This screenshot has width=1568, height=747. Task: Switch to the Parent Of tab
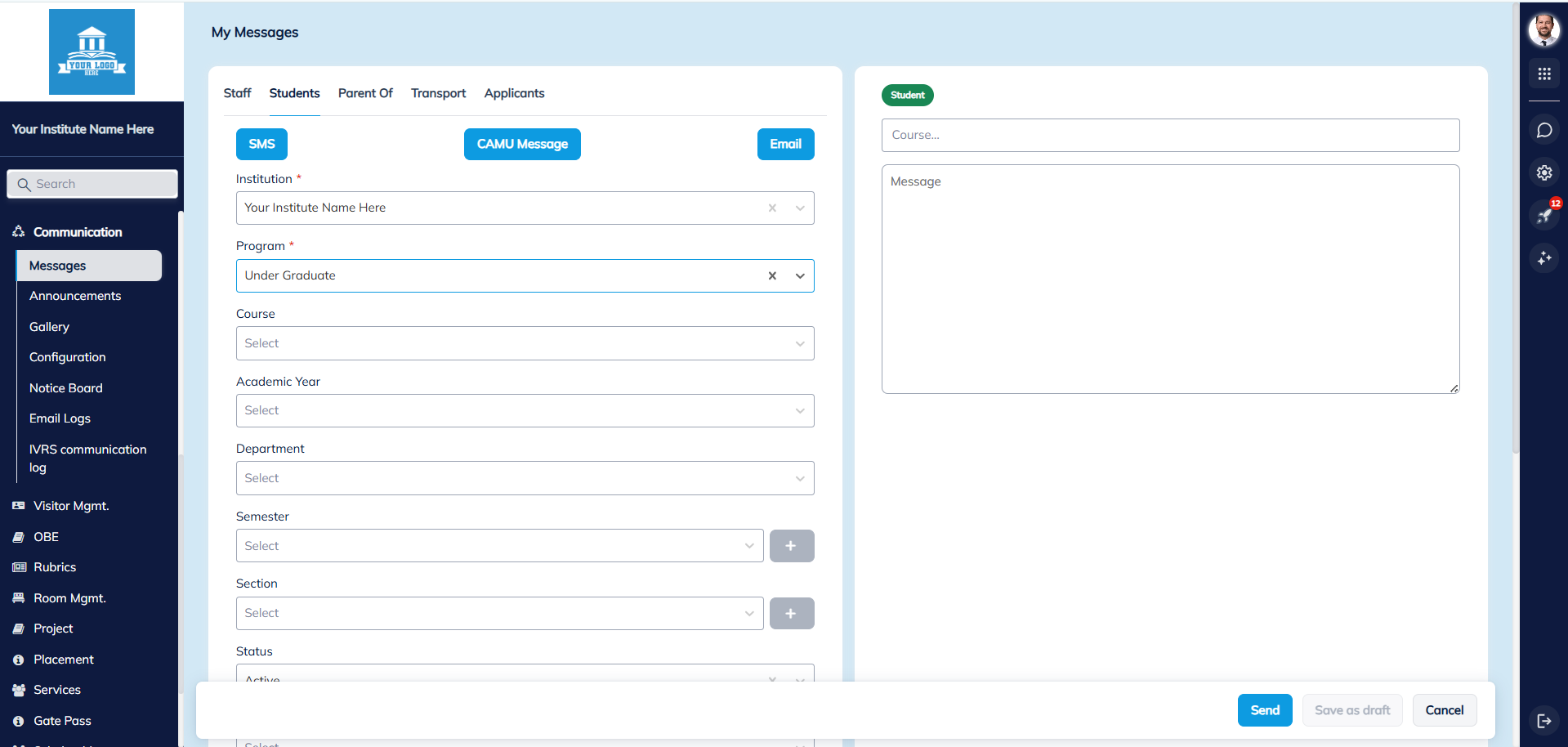coord(365,93)
